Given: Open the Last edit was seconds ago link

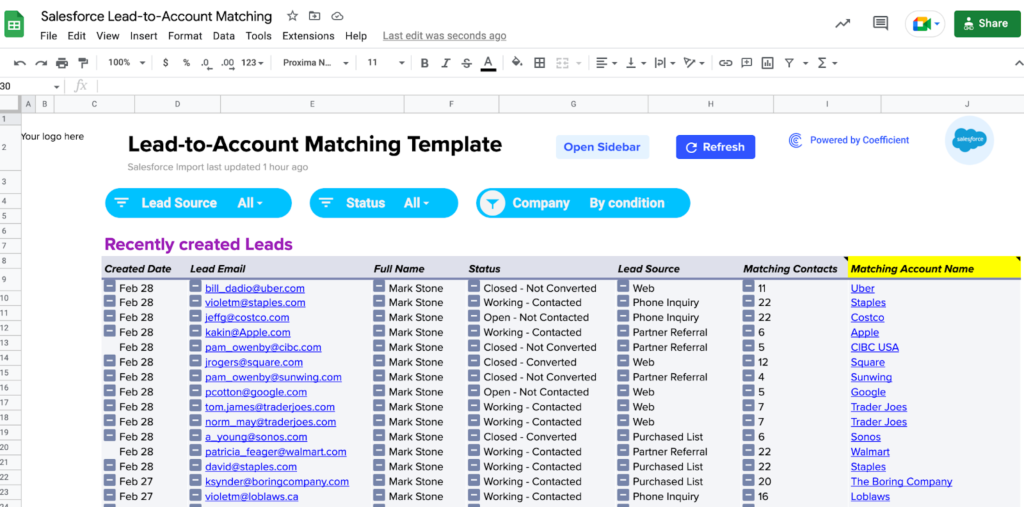Looking at the screenshot, I should 444,36.
